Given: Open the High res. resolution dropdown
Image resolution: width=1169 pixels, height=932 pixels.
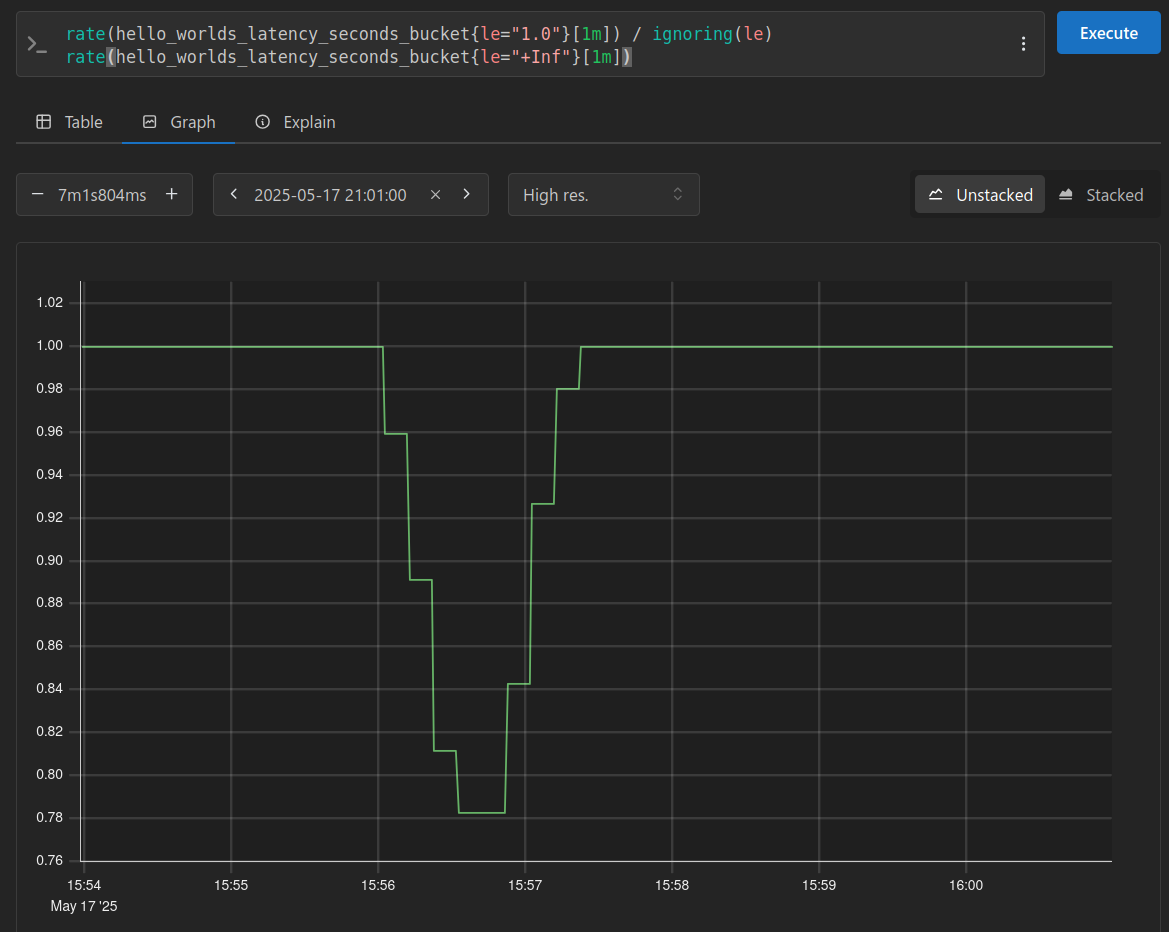Looking at the screenshot, I should [x=603, y=195].
